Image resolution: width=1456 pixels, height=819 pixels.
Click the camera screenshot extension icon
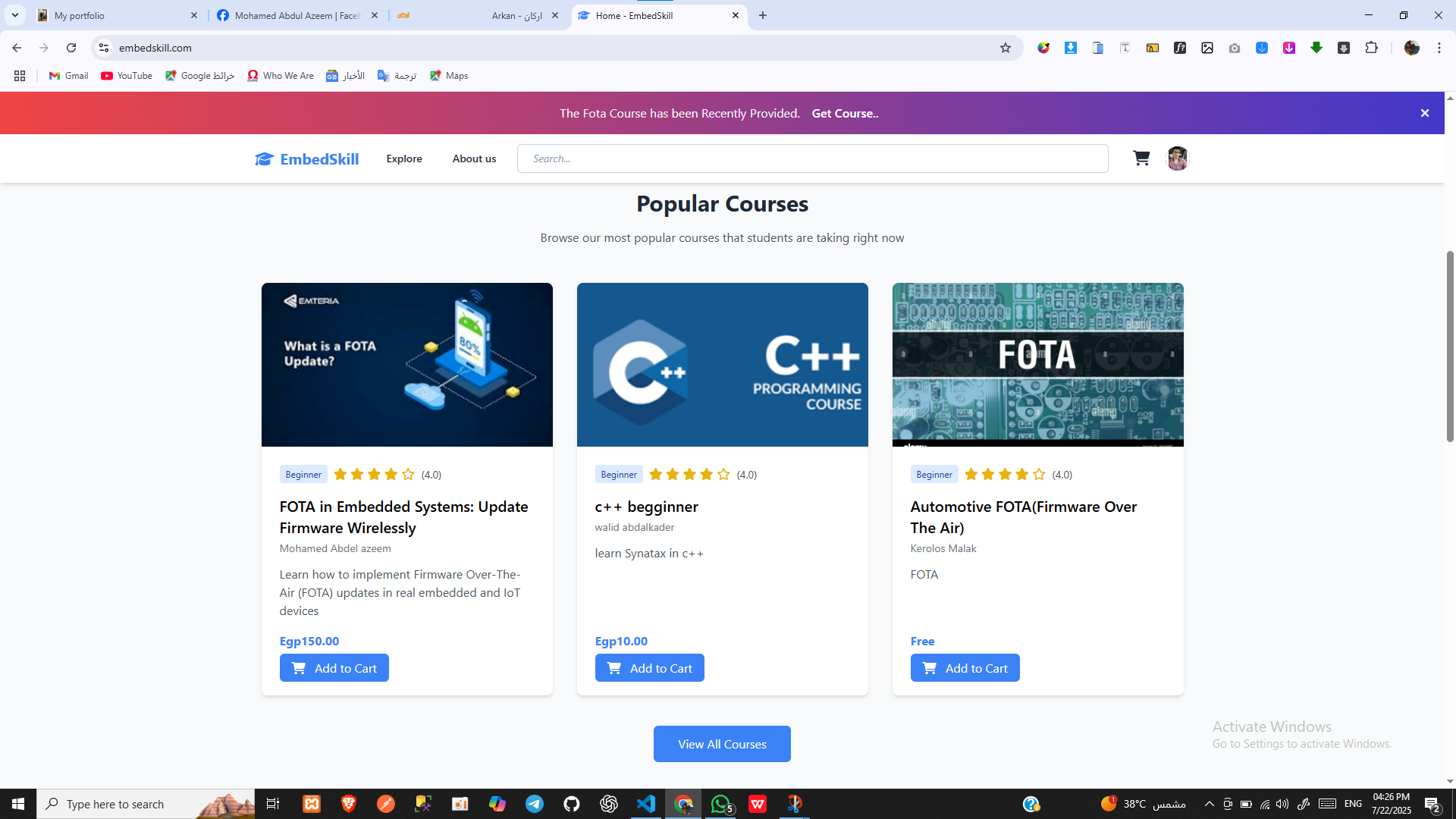point(1235,48)
